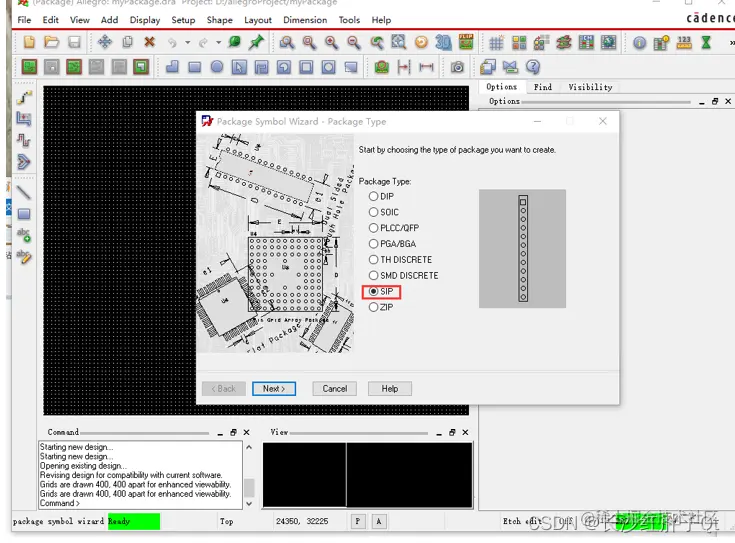
Task: Click the 3D view icon
Action: pyautogui.click(x=443, y=43)
